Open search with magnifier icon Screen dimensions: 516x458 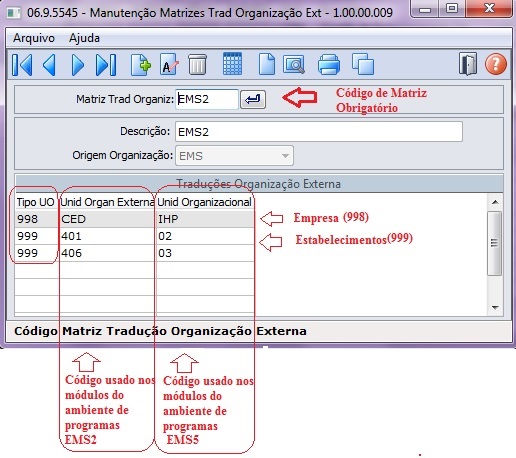tap(294, 64)
